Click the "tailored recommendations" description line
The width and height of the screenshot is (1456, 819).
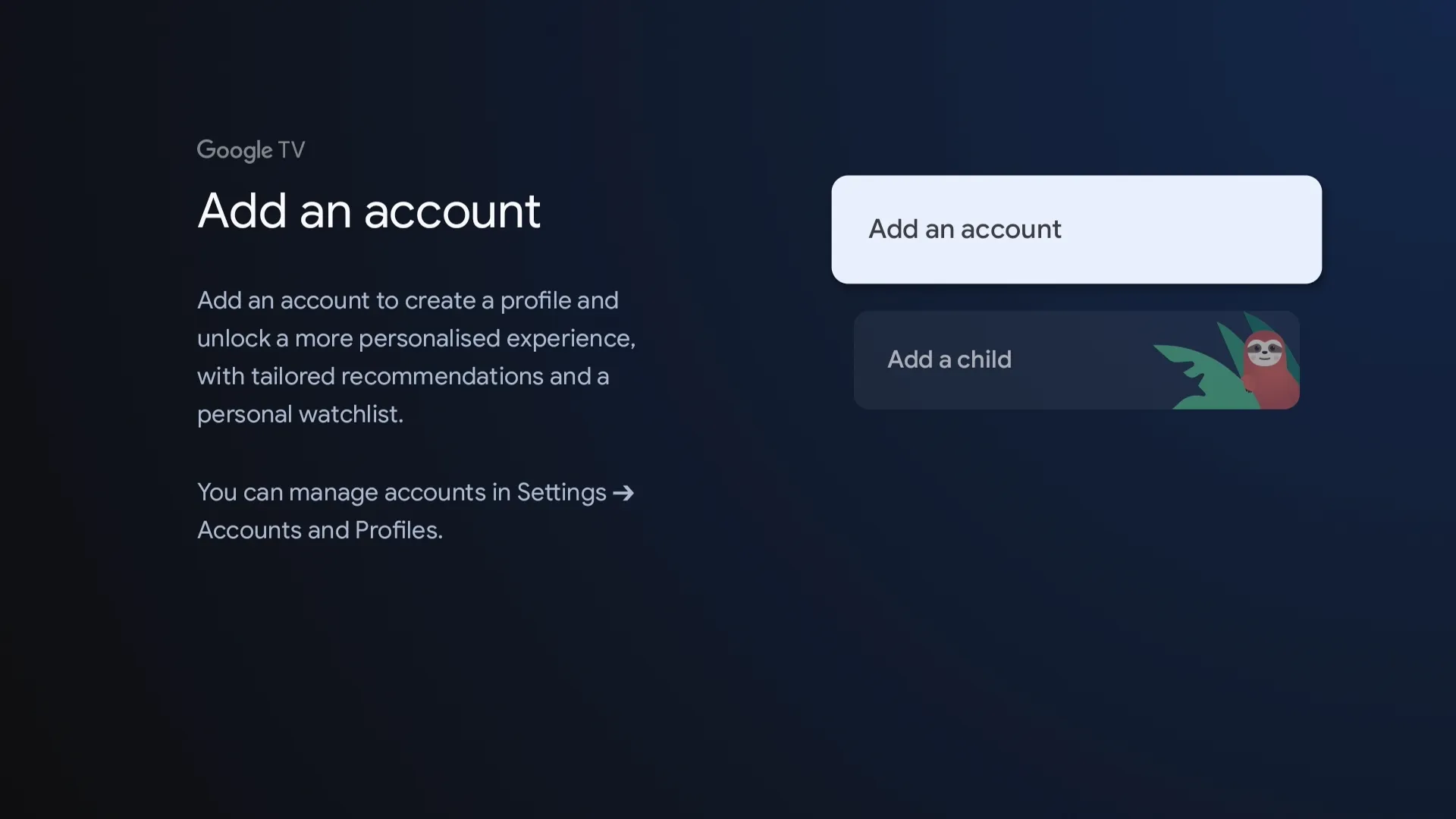(403, 376)
